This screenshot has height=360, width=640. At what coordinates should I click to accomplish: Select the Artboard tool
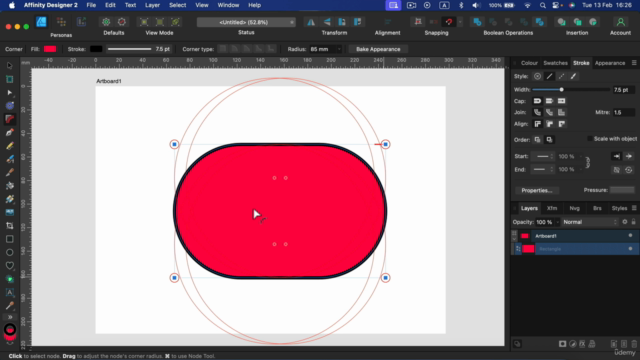click(10, 79)
